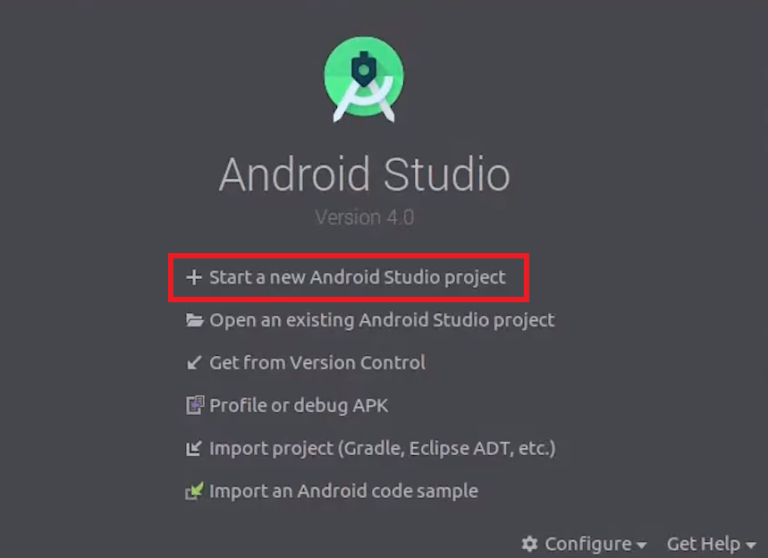Click the Android Studio compass logo

[364, 79]
